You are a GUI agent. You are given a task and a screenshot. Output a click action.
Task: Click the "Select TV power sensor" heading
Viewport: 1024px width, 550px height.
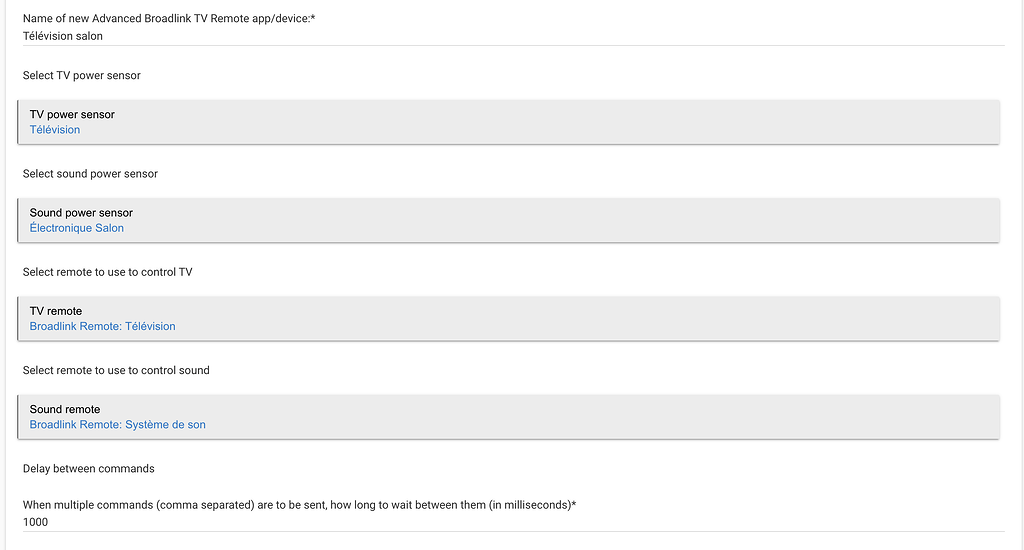pos(82,76)
